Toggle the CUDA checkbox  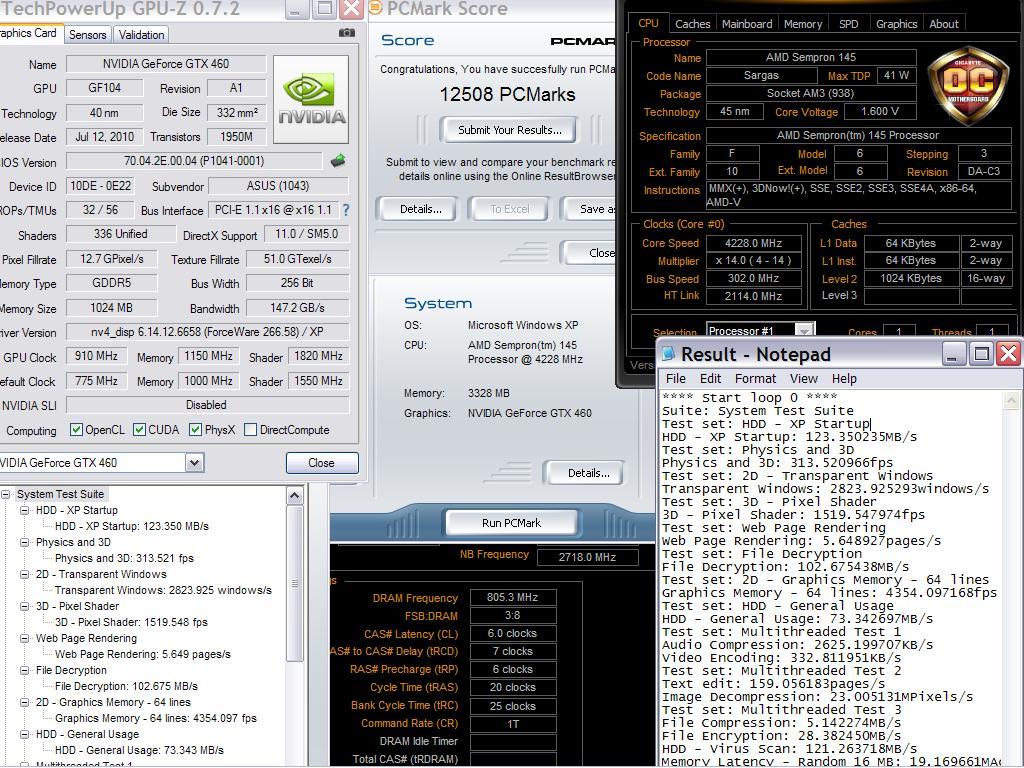[139, 430]
